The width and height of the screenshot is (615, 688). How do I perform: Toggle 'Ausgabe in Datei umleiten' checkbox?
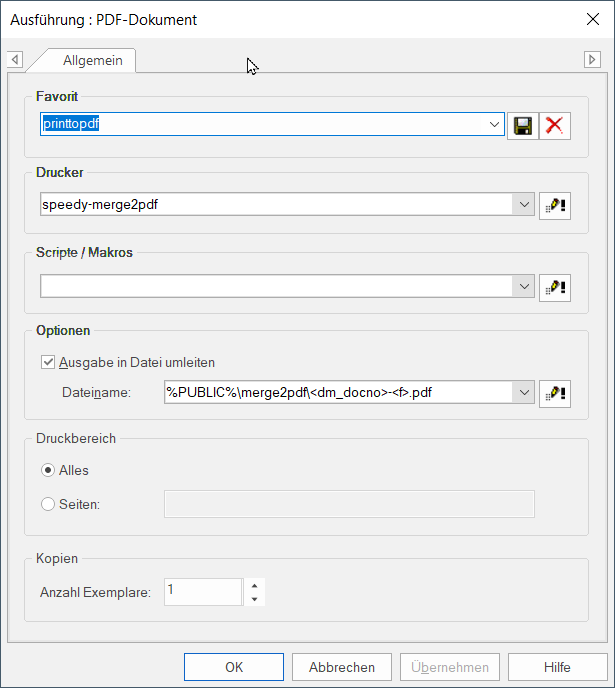click(x=48, y=363)
